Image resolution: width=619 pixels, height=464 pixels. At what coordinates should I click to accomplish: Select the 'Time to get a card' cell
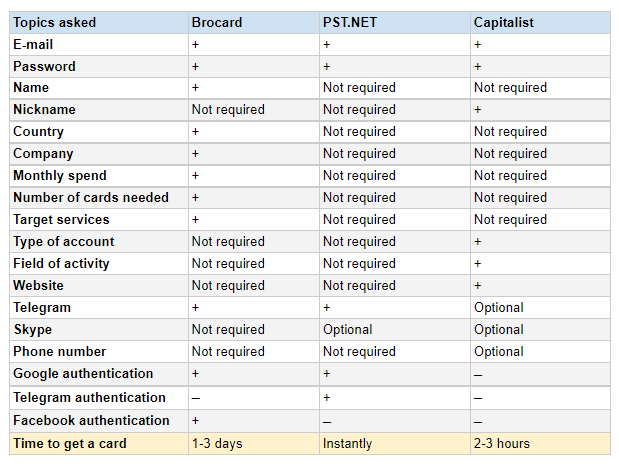[x=70, y=444]
